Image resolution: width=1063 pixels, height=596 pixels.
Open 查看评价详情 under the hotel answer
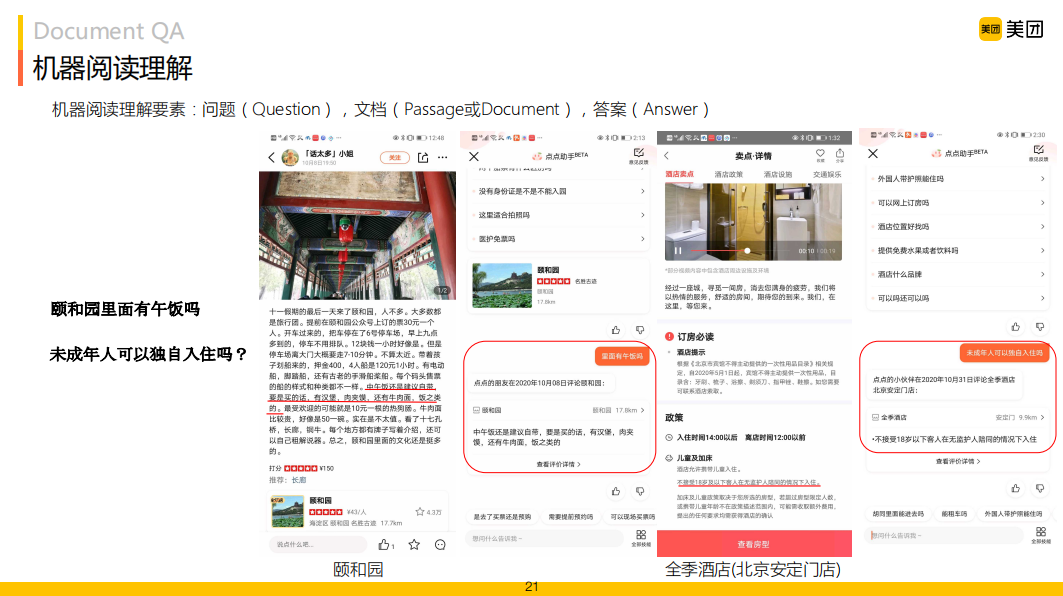tap(958, 461)
